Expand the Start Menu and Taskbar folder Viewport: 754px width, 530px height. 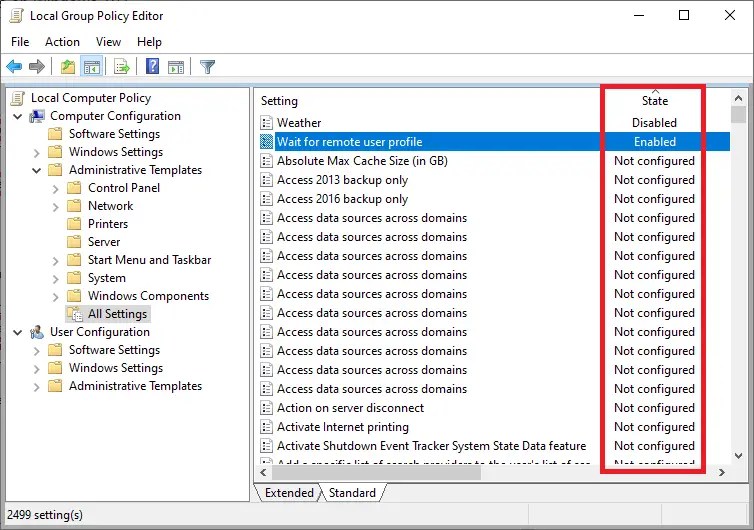55,261
